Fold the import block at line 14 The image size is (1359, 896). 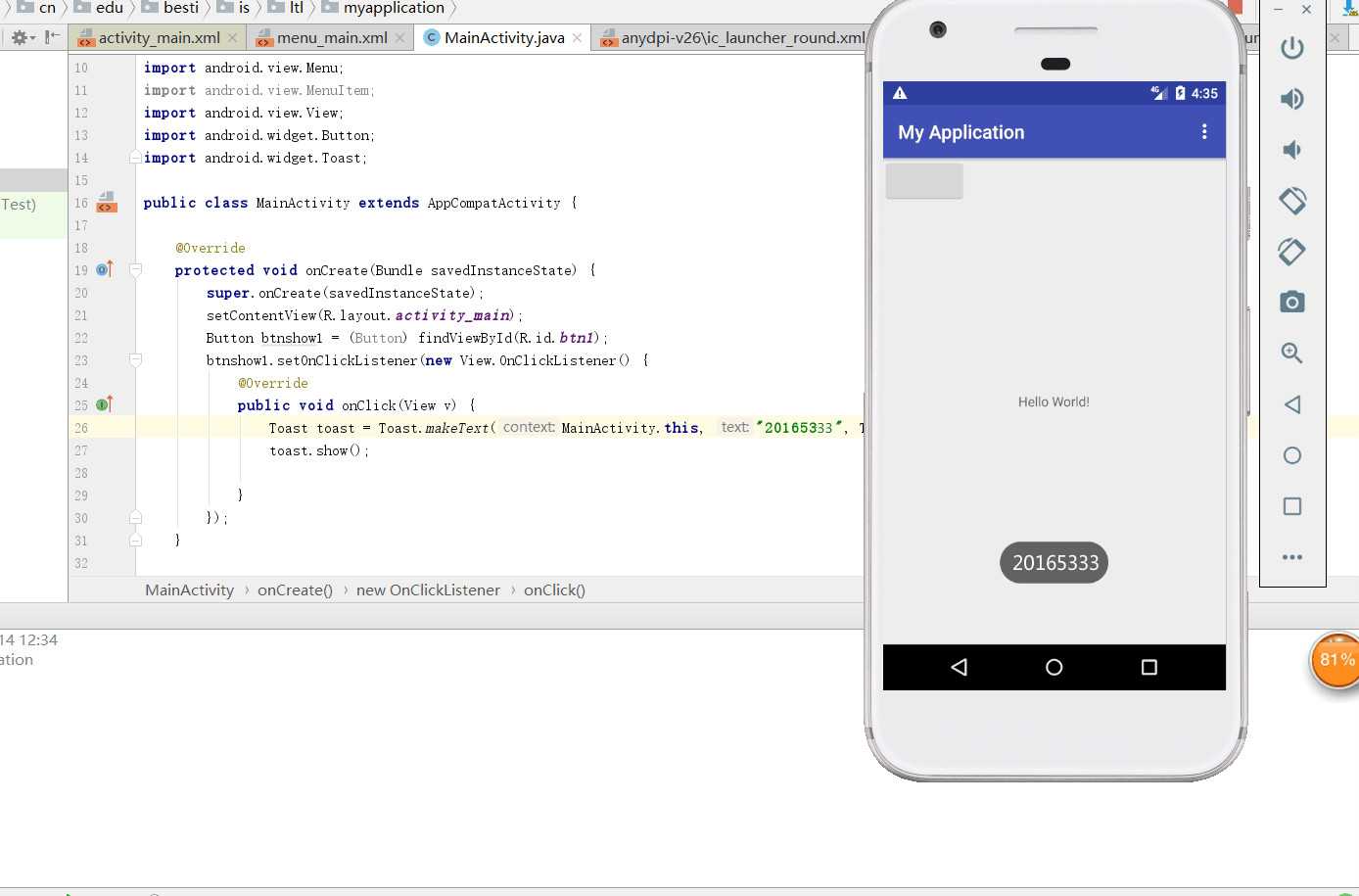pos(135,157)
